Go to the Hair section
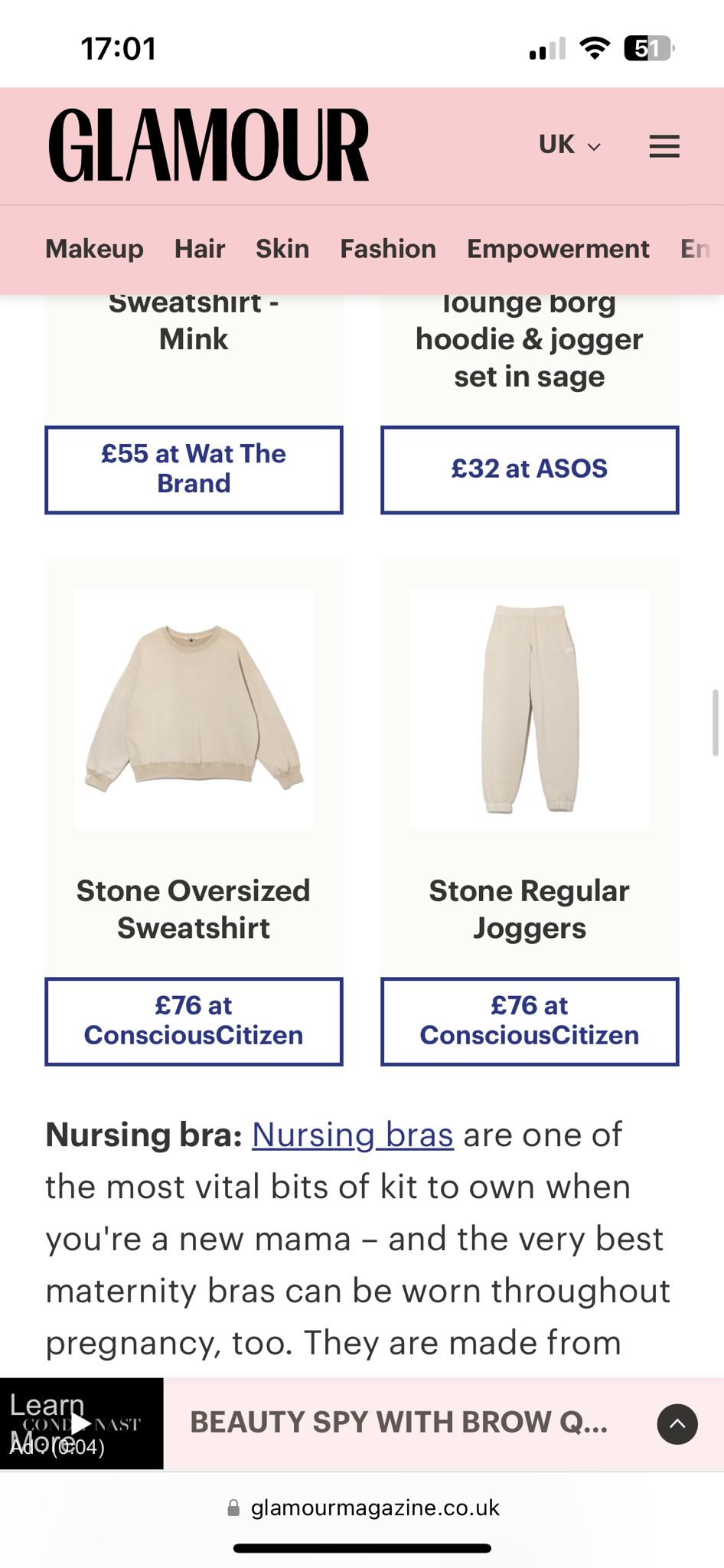The image size is (724, 1568). coord(199,249)
